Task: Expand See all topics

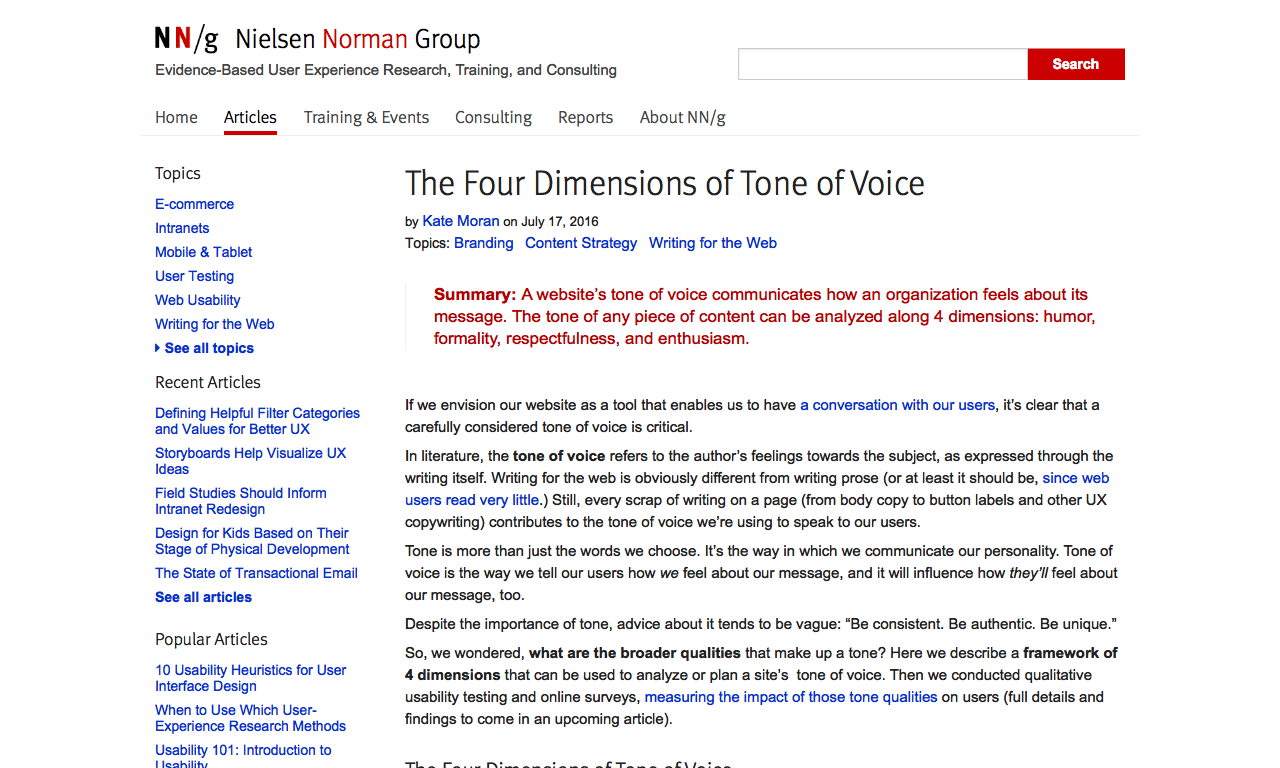Action: (x=205, y=348)
